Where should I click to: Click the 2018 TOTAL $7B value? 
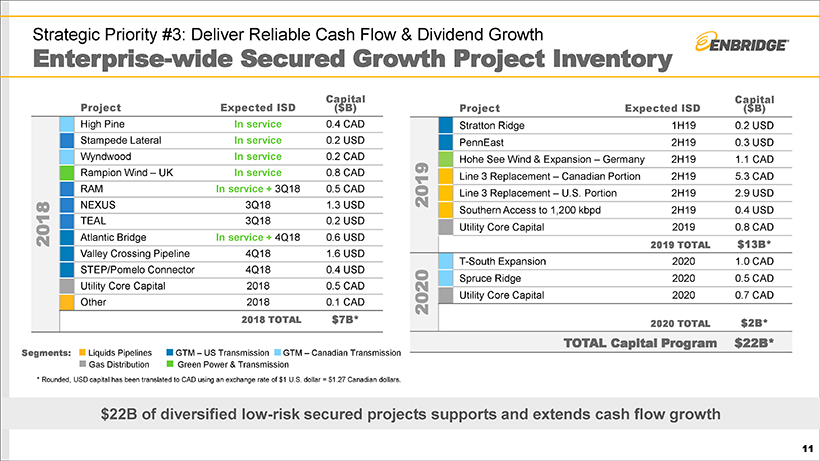tap(345, 320)
